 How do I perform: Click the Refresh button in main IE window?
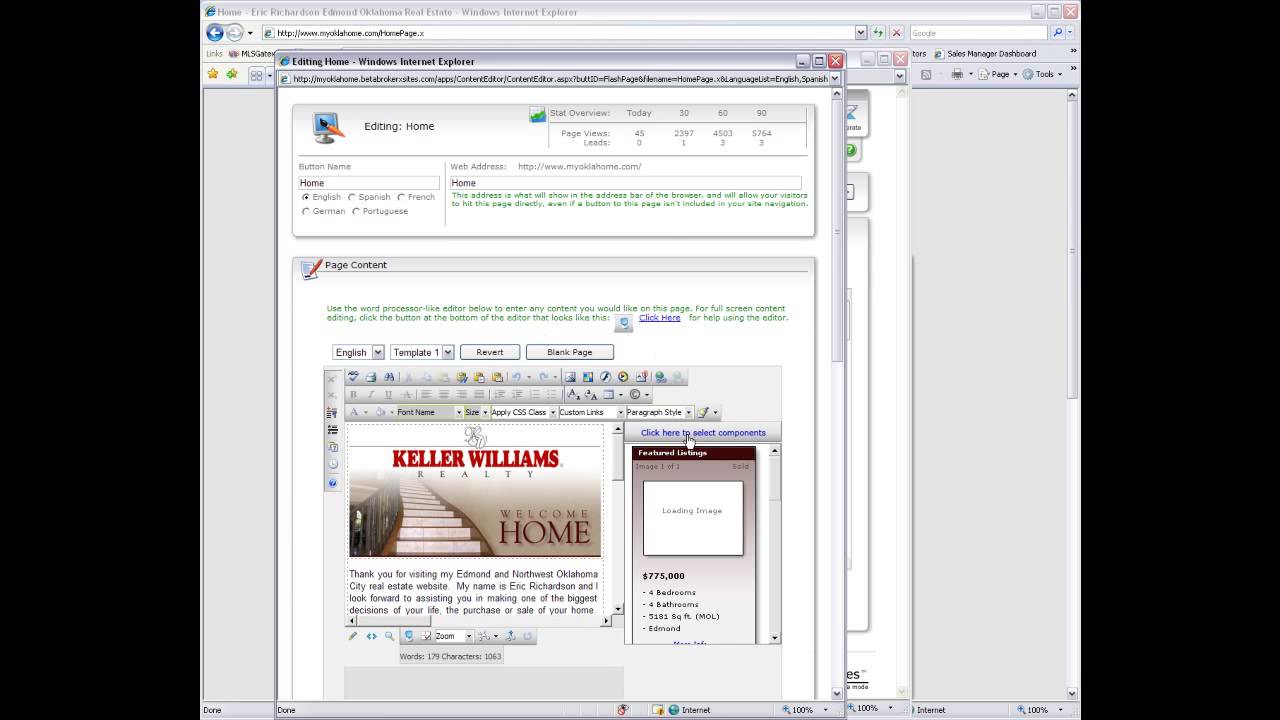[x=878, y=33]
